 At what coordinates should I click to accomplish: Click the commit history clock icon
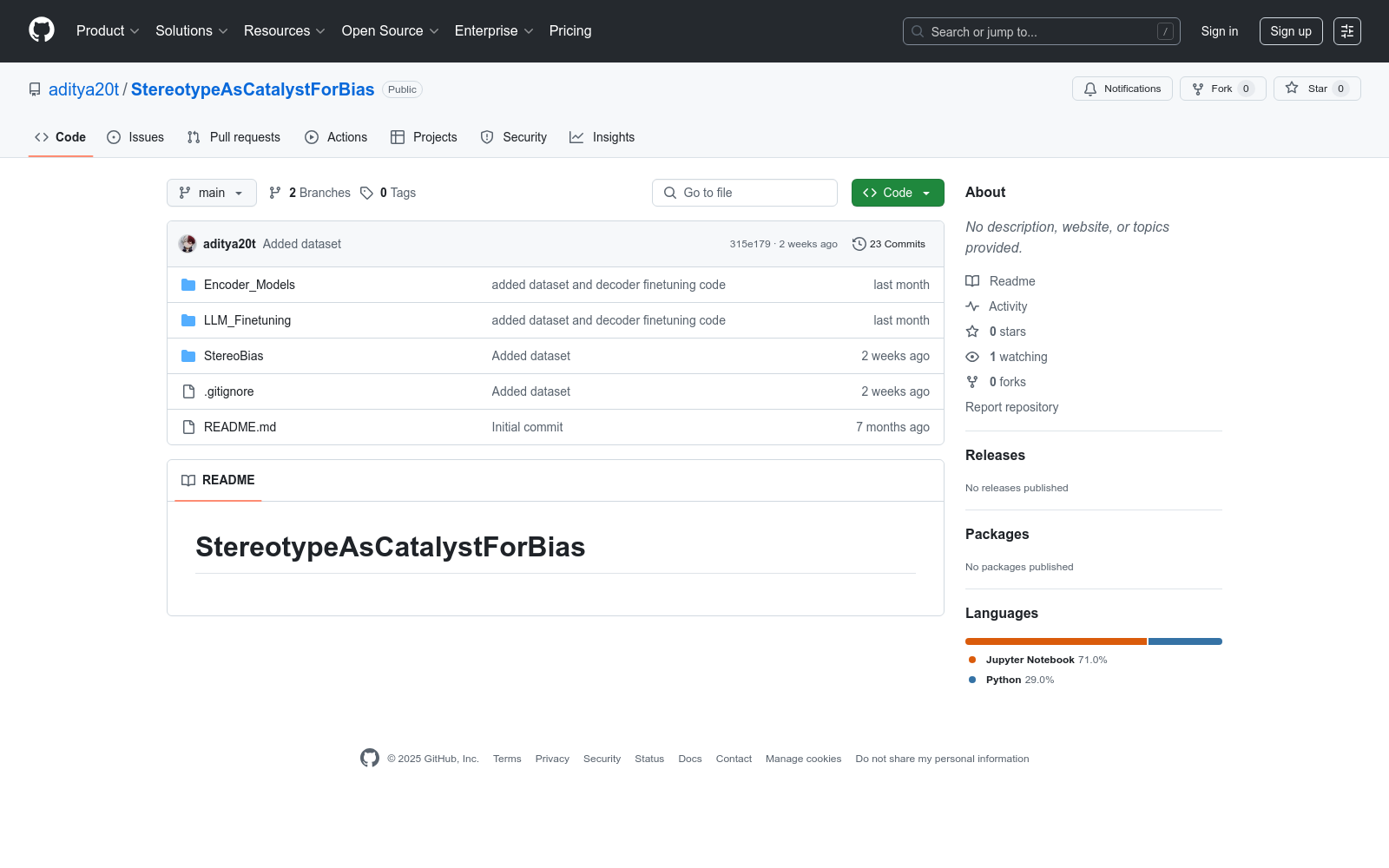pyautogui.click(x=859, y=244)
